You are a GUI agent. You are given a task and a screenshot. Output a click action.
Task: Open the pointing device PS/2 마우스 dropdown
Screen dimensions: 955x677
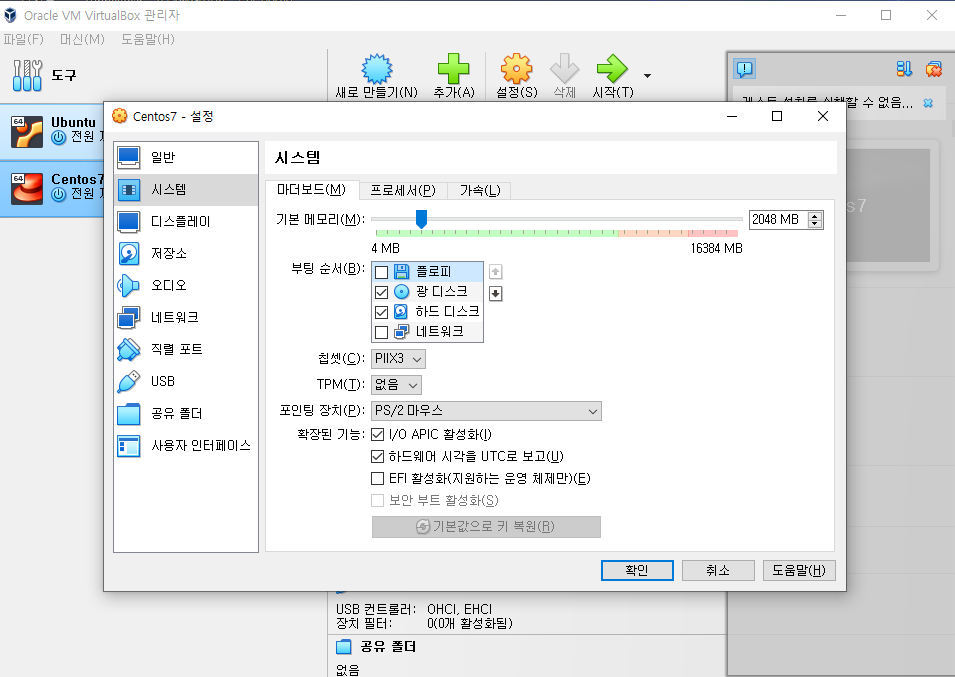coord(486,411)
